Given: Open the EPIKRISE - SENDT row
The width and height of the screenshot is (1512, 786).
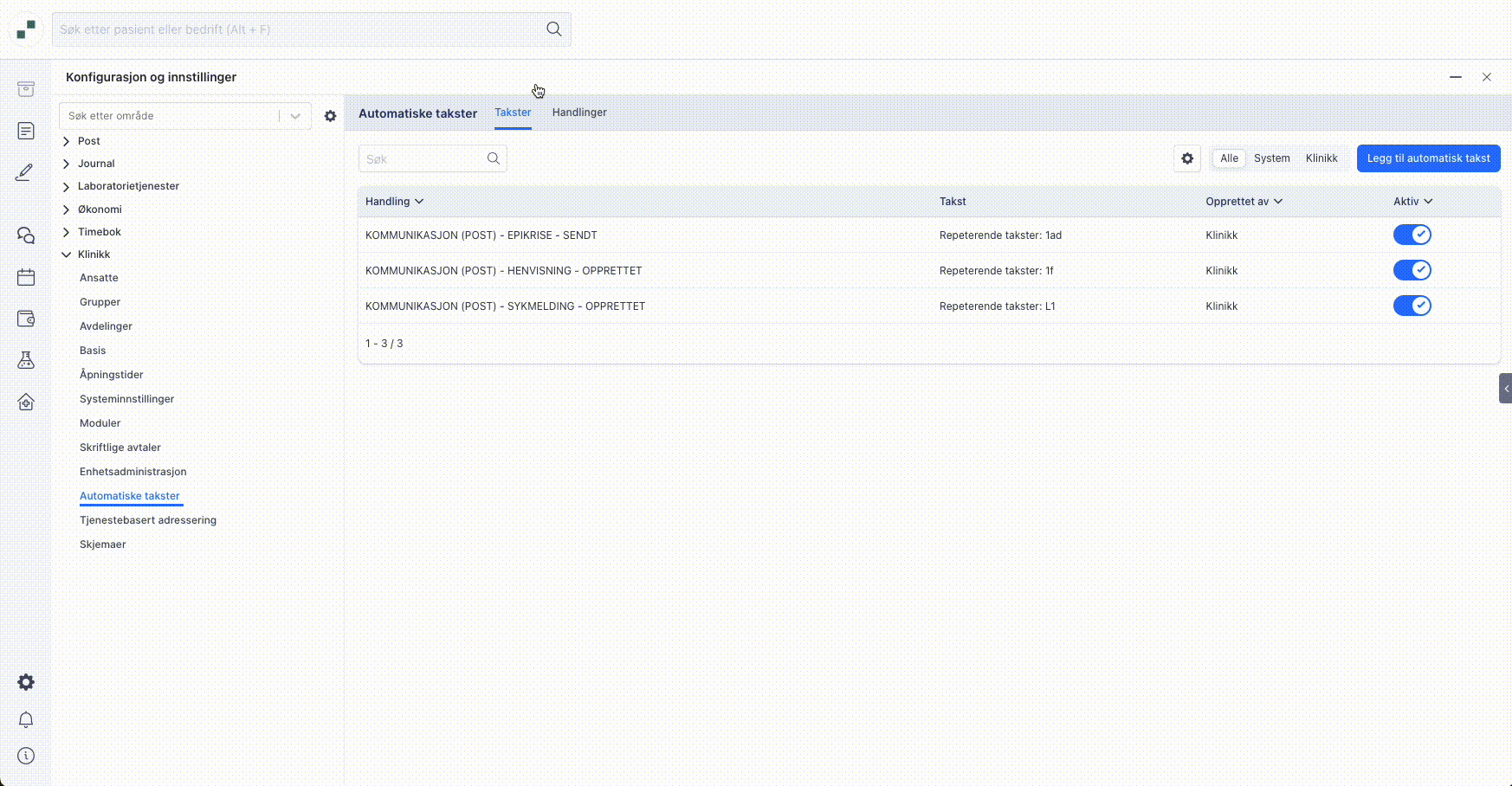Looking at the screenshot, I should pos(929,235).
